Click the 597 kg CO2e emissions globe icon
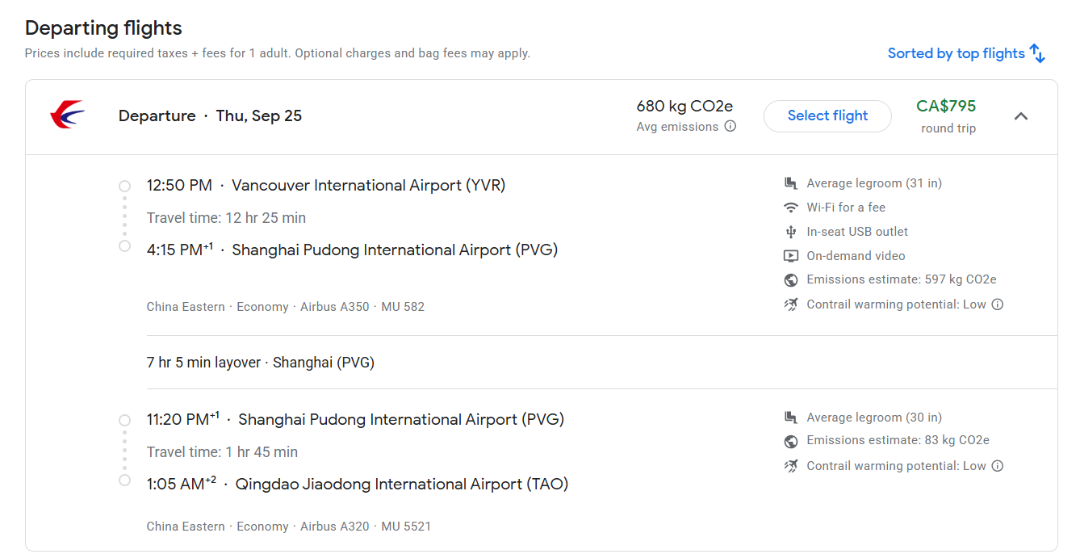1080x554 pixels. 791,280
